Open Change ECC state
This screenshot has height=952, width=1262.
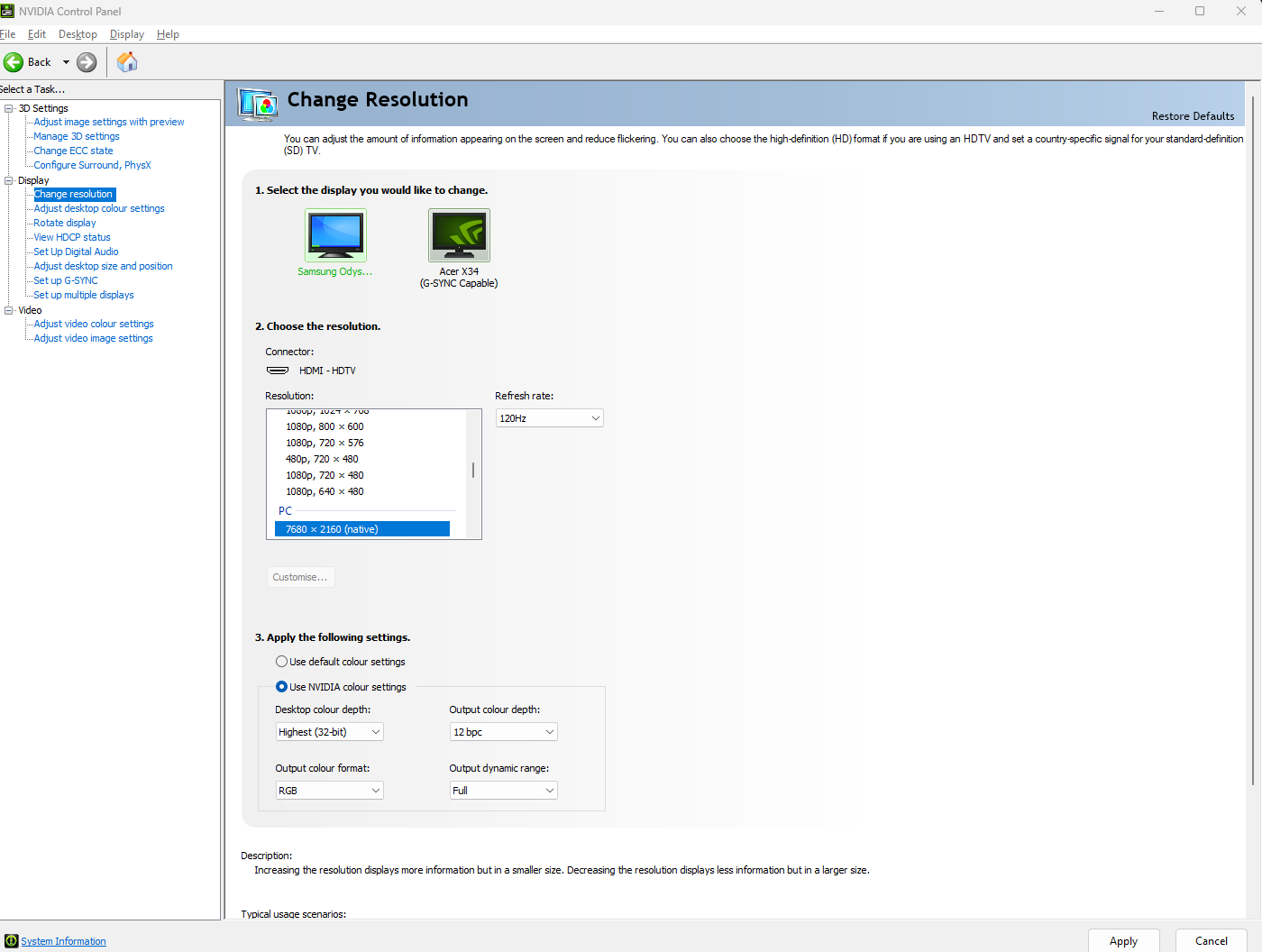coord(74,151)
